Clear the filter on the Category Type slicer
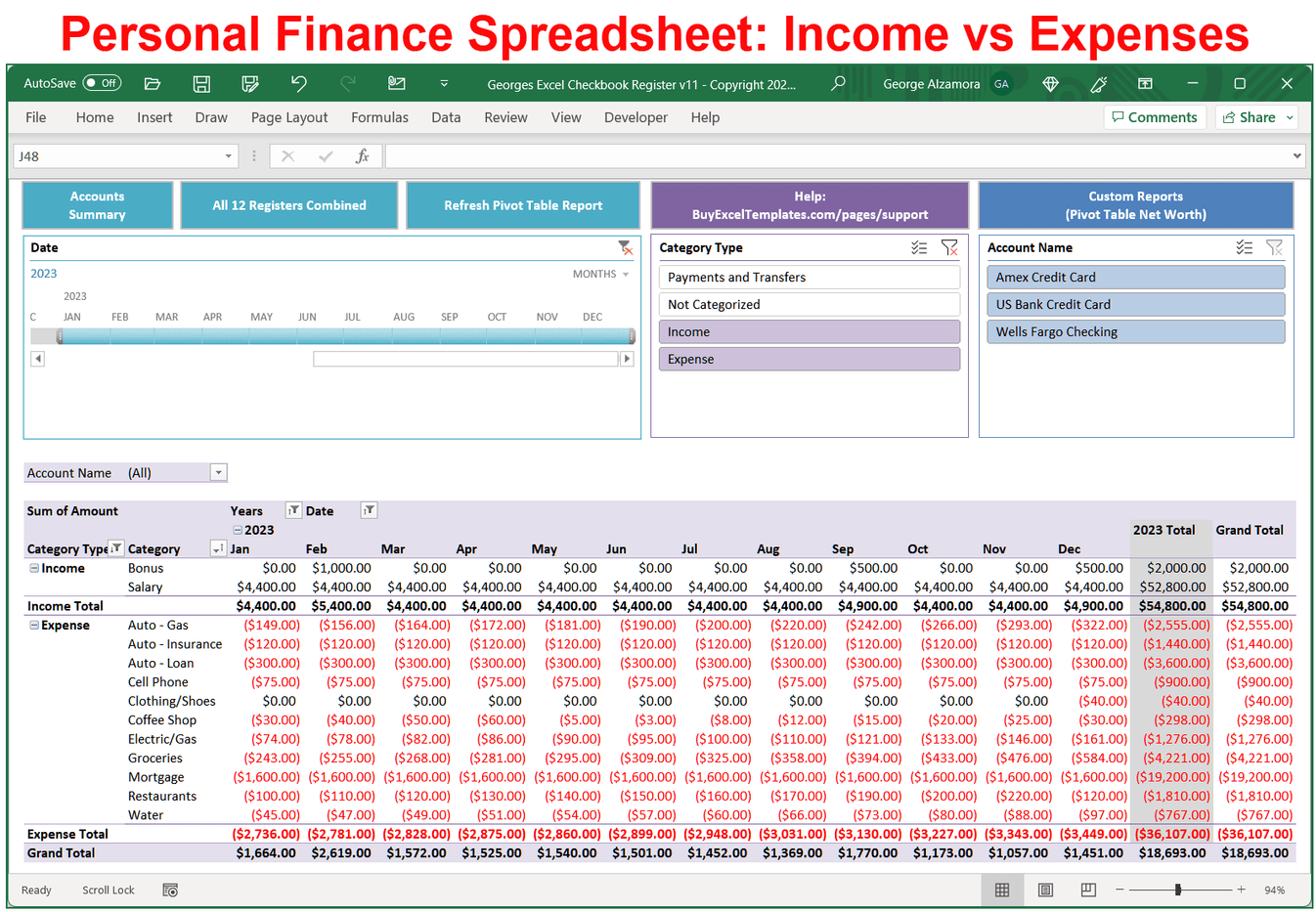This screenshot has width=1316, height=912. (949, 247)
